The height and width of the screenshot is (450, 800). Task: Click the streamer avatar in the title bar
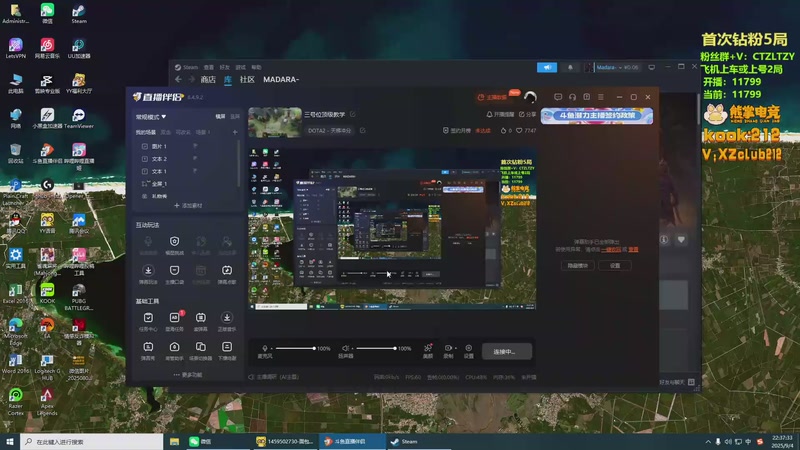click(530, 97)
